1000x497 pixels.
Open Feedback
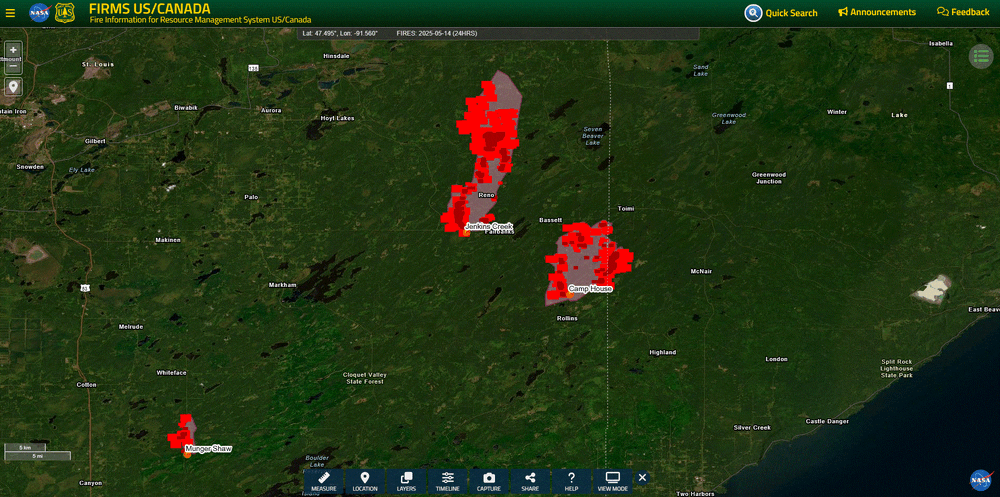963,12
